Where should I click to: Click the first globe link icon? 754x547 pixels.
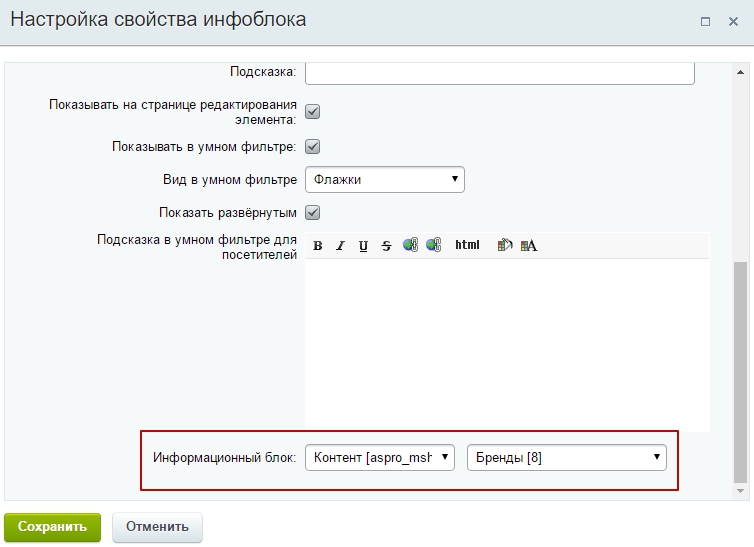click(410, 245)
